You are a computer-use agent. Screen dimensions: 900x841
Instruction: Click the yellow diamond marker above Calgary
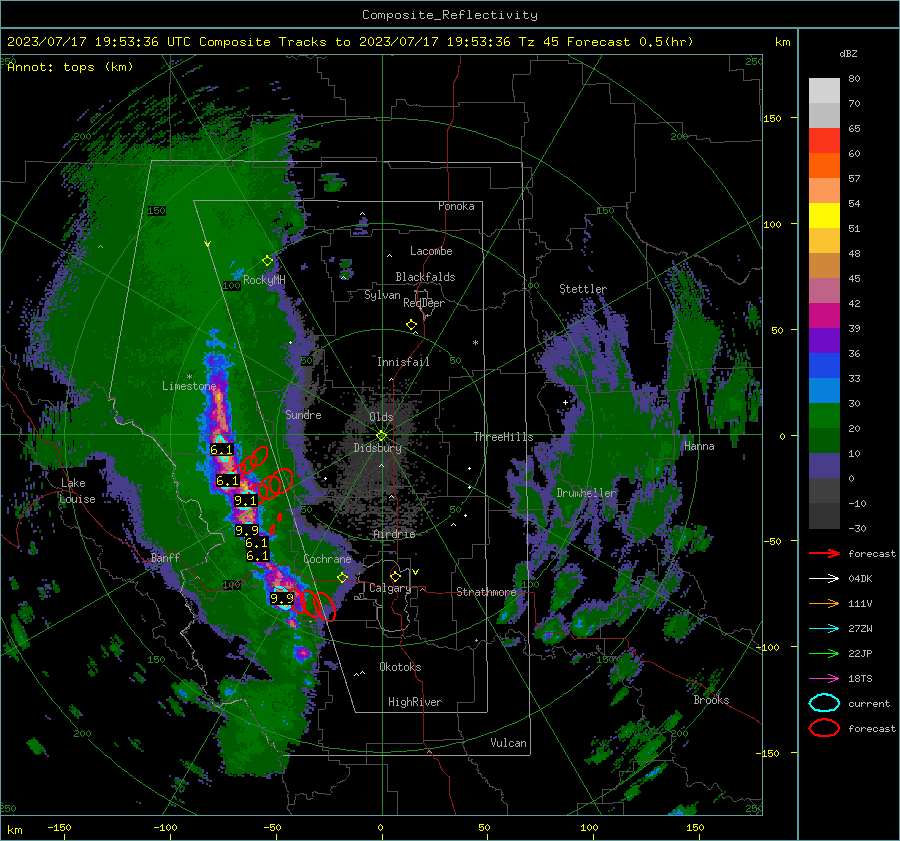pos(395,576)
